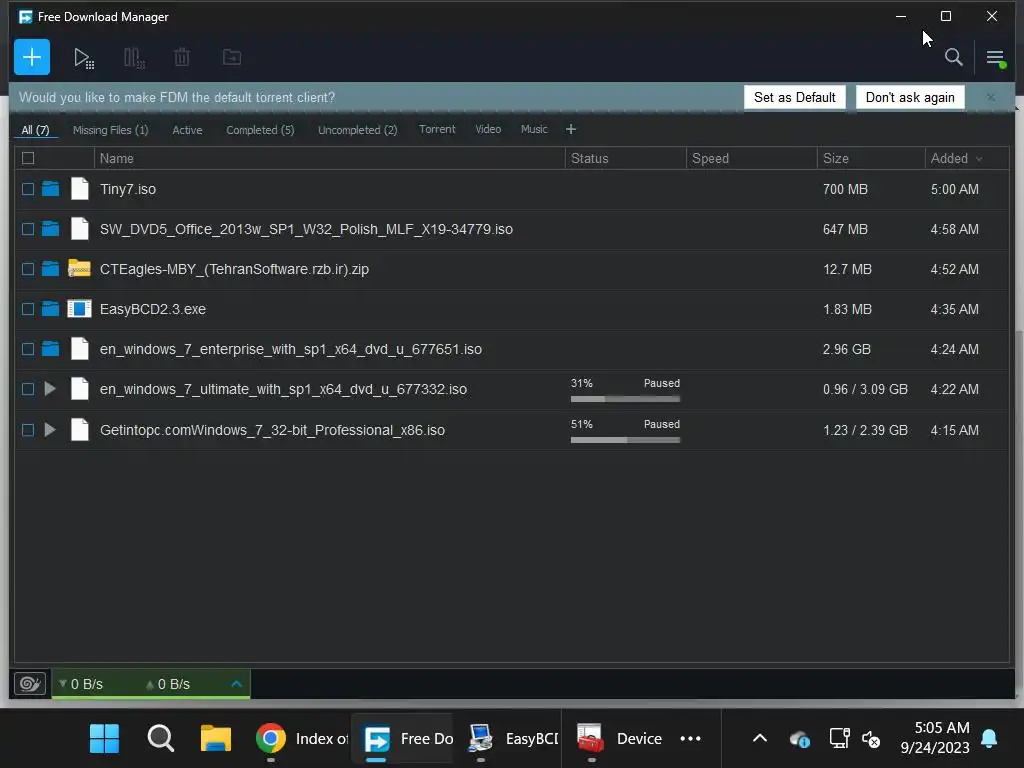Select the All (7) tab

point(35,130)
